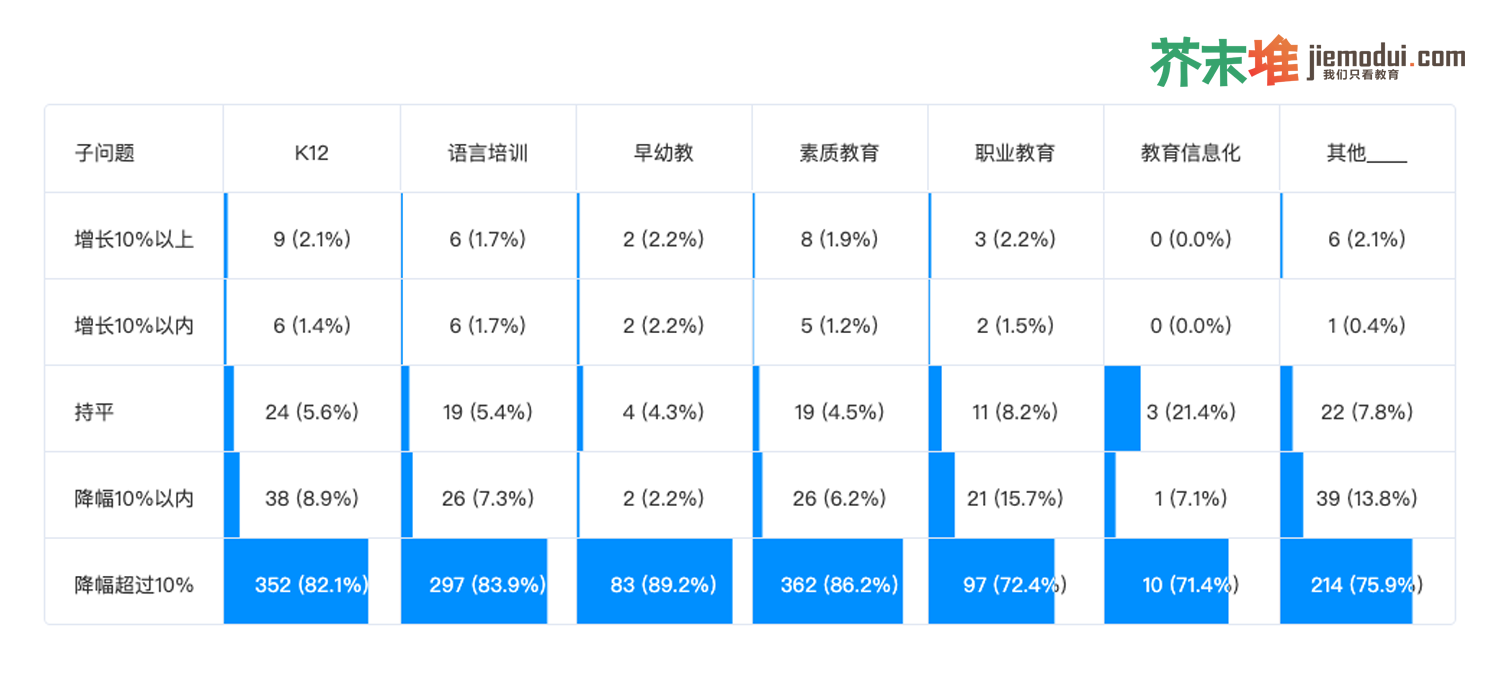Select the 教育信息化 column header

(x=1190, y=153)
